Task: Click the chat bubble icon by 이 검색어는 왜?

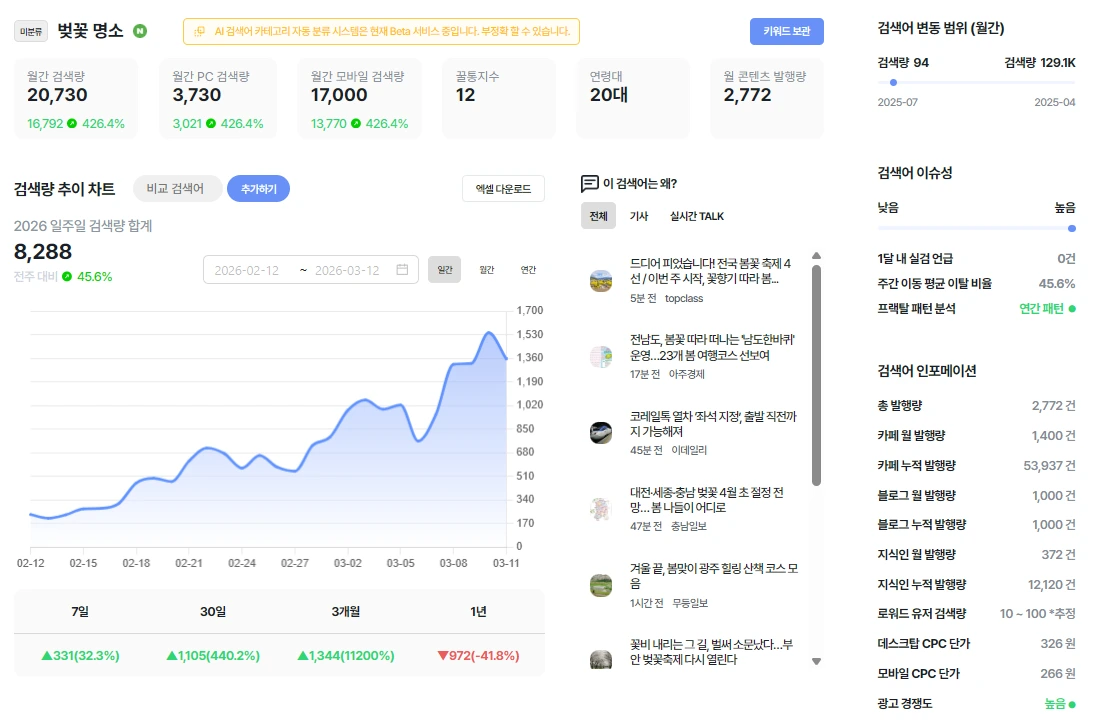Action: pos(590,183)
